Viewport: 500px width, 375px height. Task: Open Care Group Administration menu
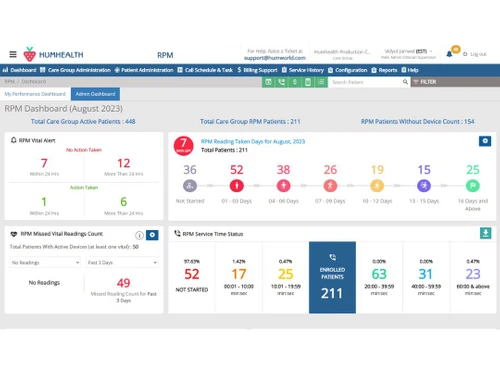(75, 70)
